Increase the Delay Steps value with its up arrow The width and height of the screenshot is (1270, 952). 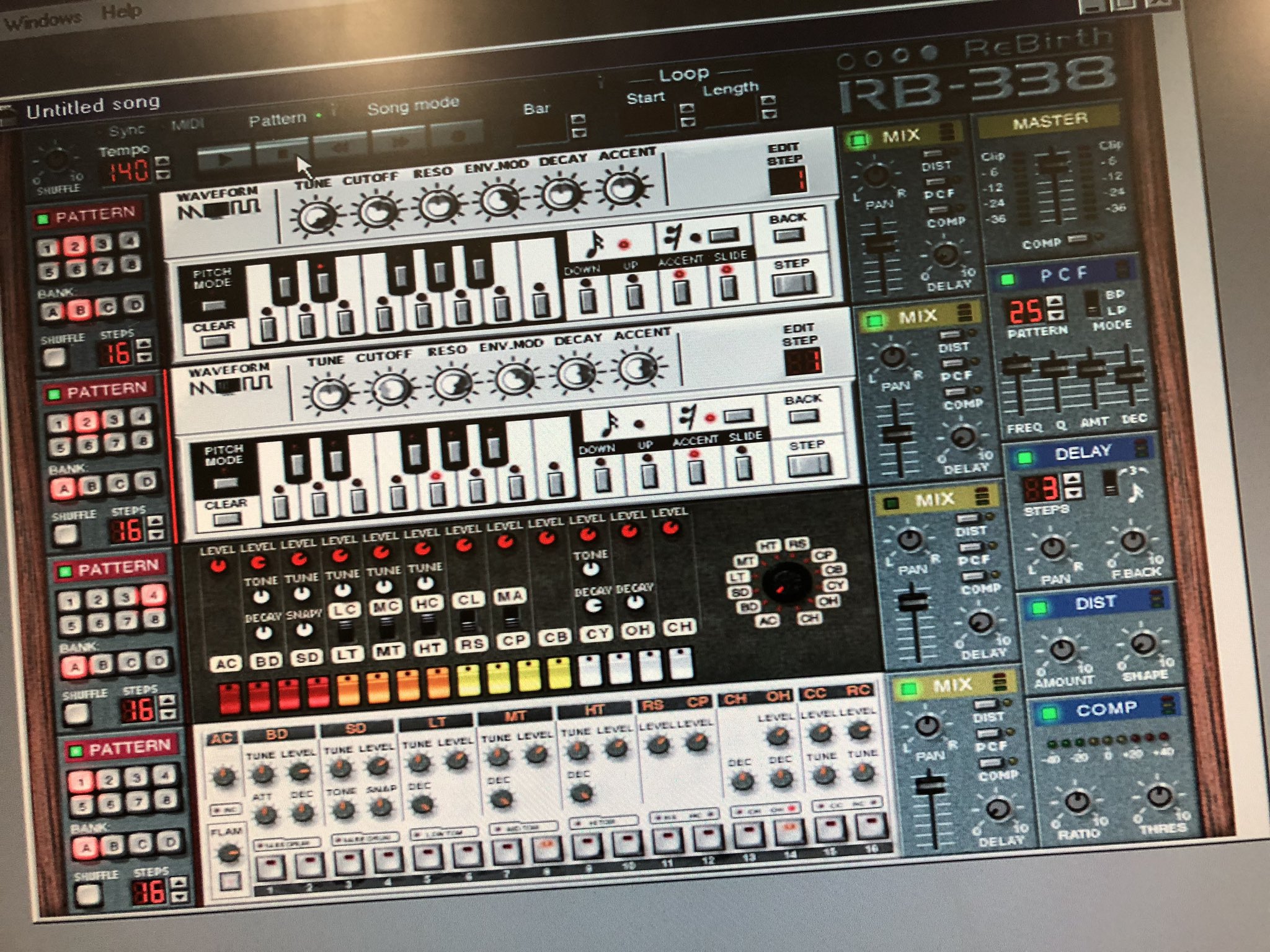(1072, 478)
